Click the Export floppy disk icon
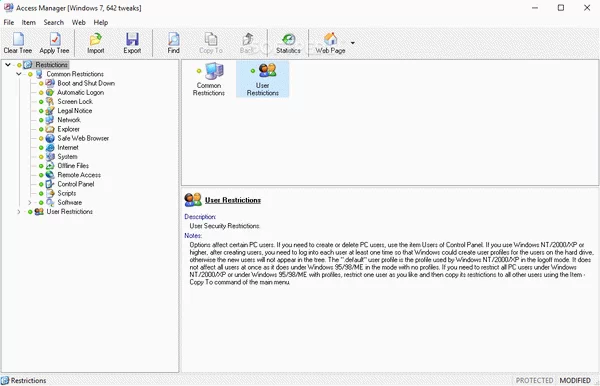Screen dimensions: 600x386 [x=132, y=39]
